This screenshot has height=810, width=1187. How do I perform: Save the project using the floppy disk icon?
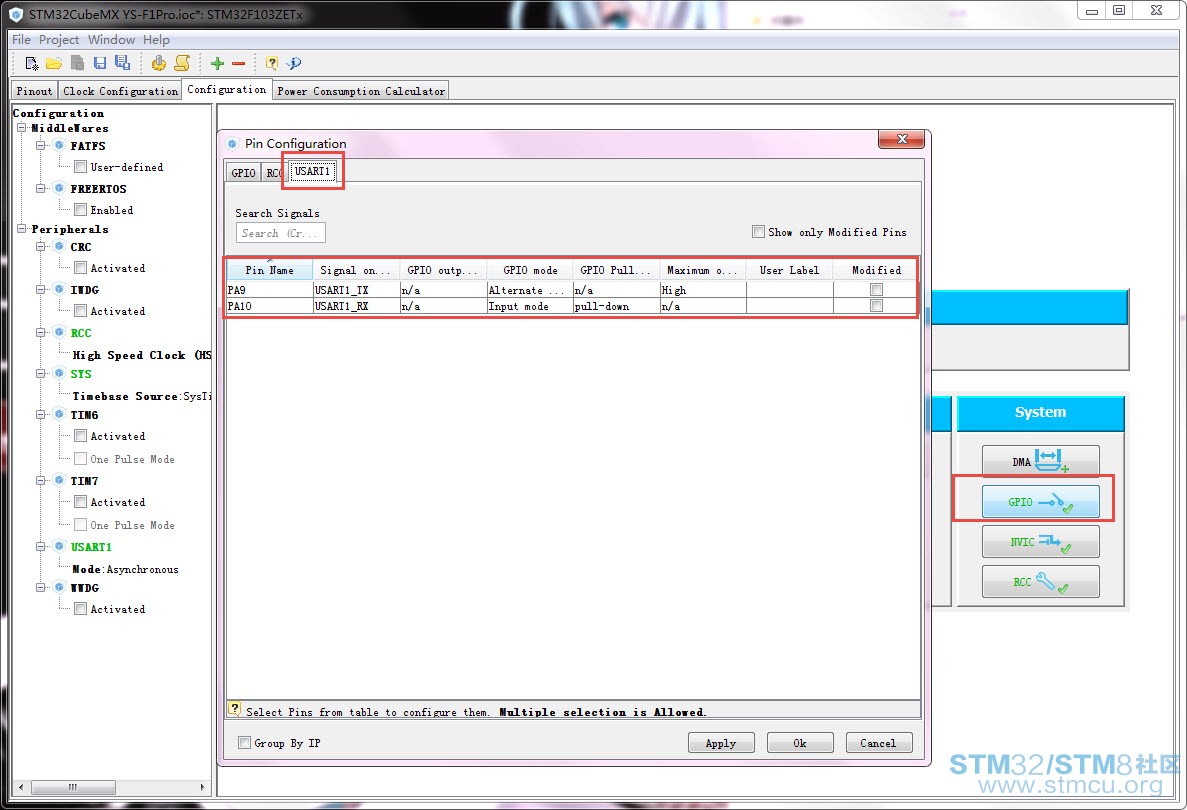point(100,64)
